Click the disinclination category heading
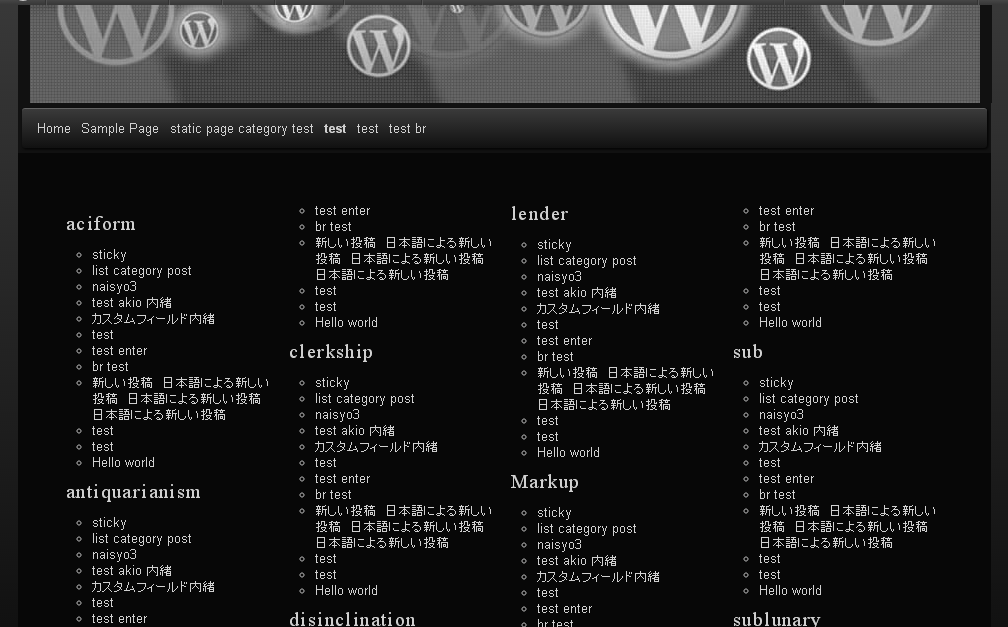Image resolution: width=1008 pixels, height=627 pixels. (352, 619)
